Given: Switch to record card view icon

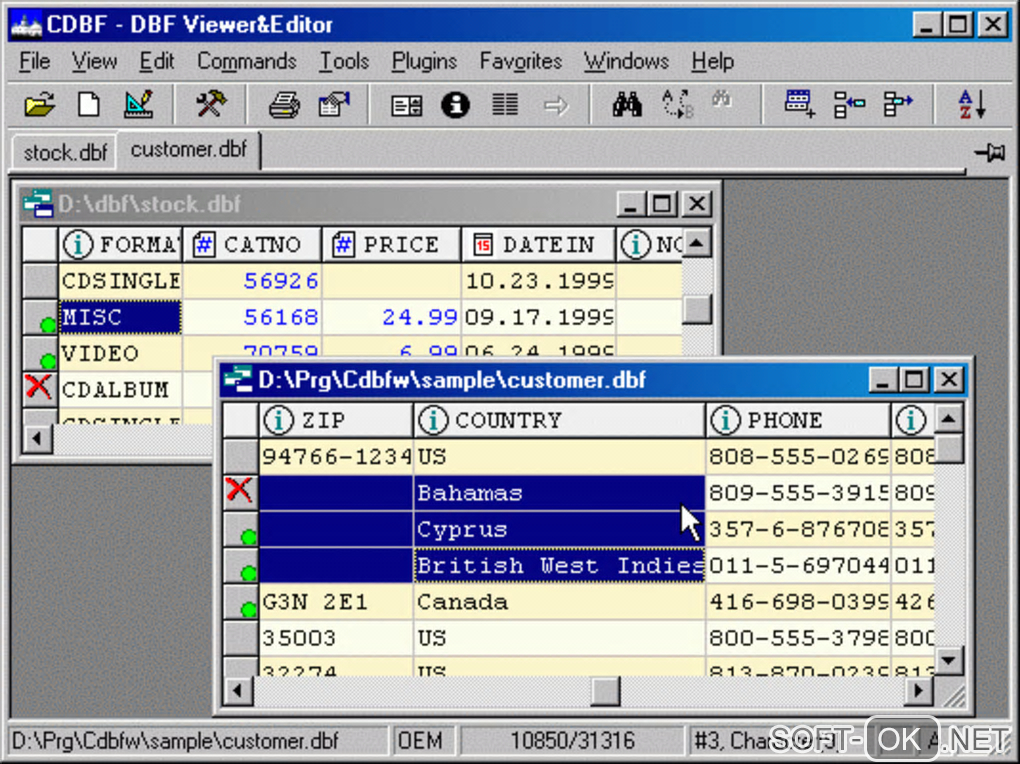Looking at the screenshot, I should 407,105.
